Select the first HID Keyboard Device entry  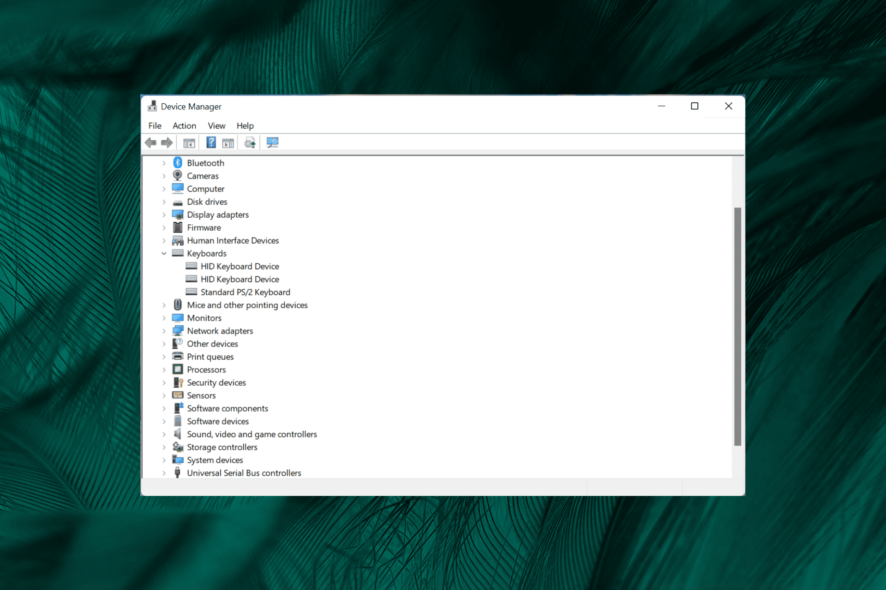[x=240, y=266]
